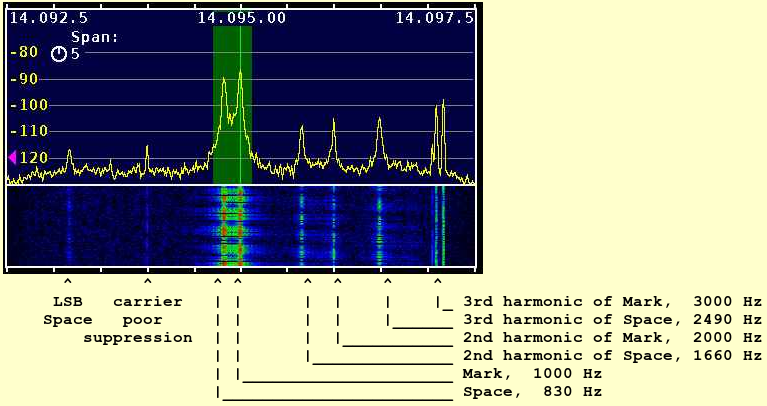The width and height of the screenshot is (767, 406).
Task: Click the 14.092.5 frequency label
Action: pos(48,17)
